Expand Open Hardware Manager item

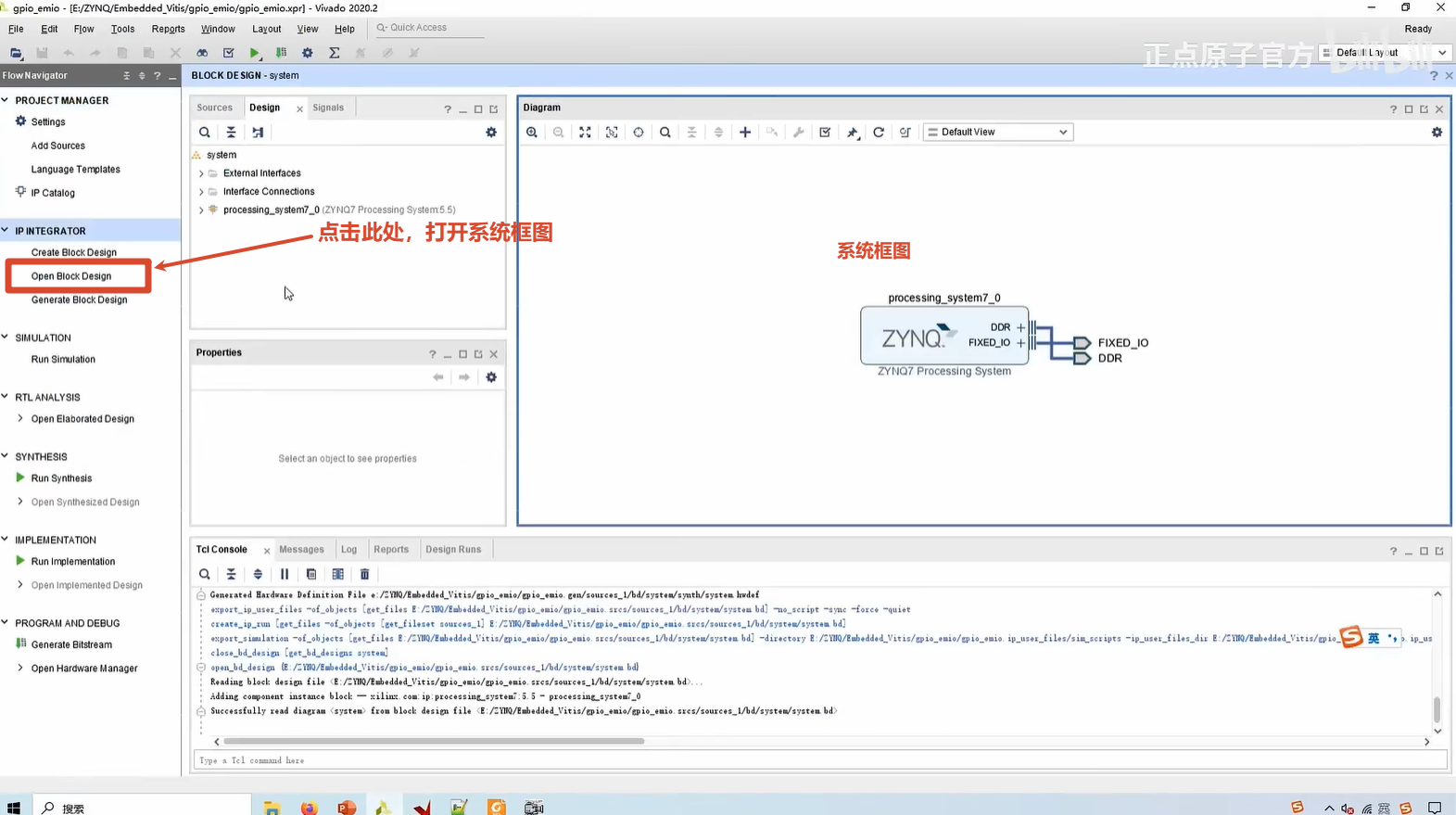(20, 669)
